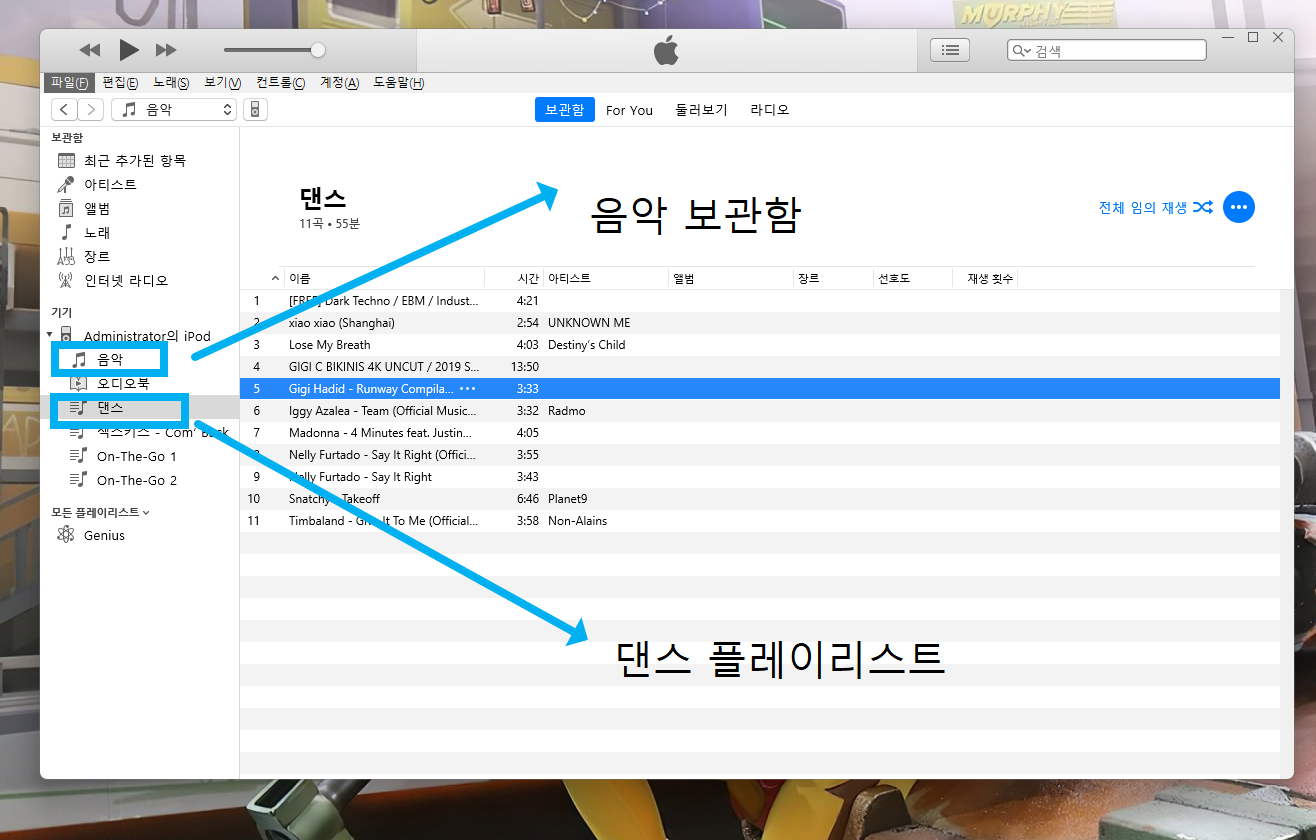This screenshot has width=1316, height=840.
Task: Collapse the Administrator의 iPod device tree
Action: [x=50, y=335]
